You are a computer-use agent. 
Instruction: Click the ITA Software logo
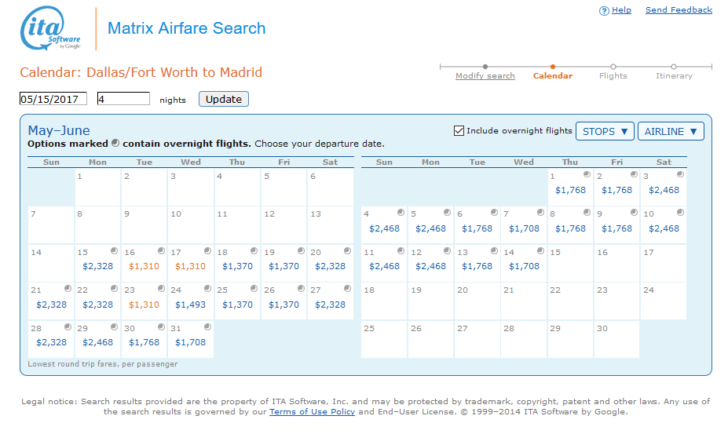coord(50,28)
